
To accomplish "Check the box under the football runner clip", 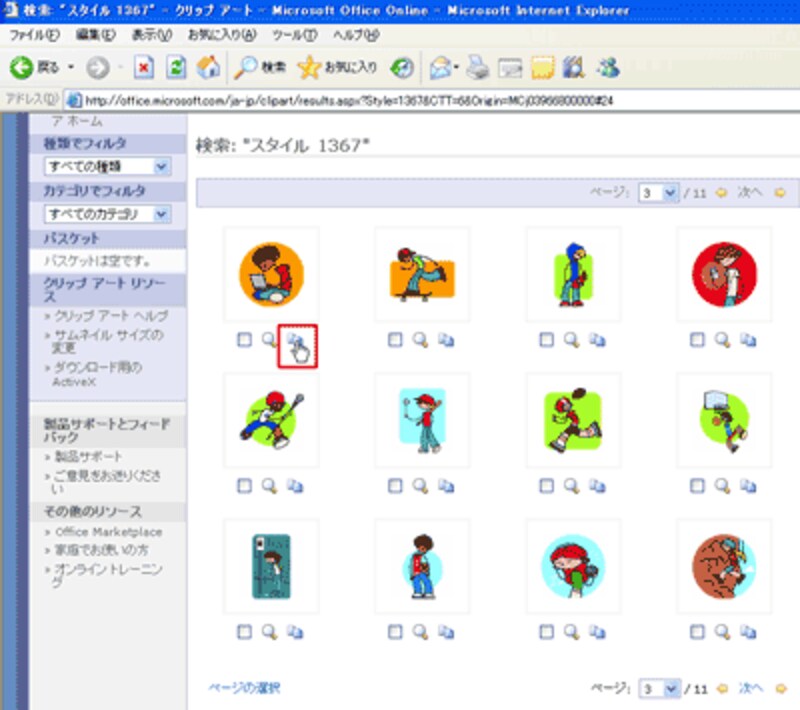I will pos(546,486).
